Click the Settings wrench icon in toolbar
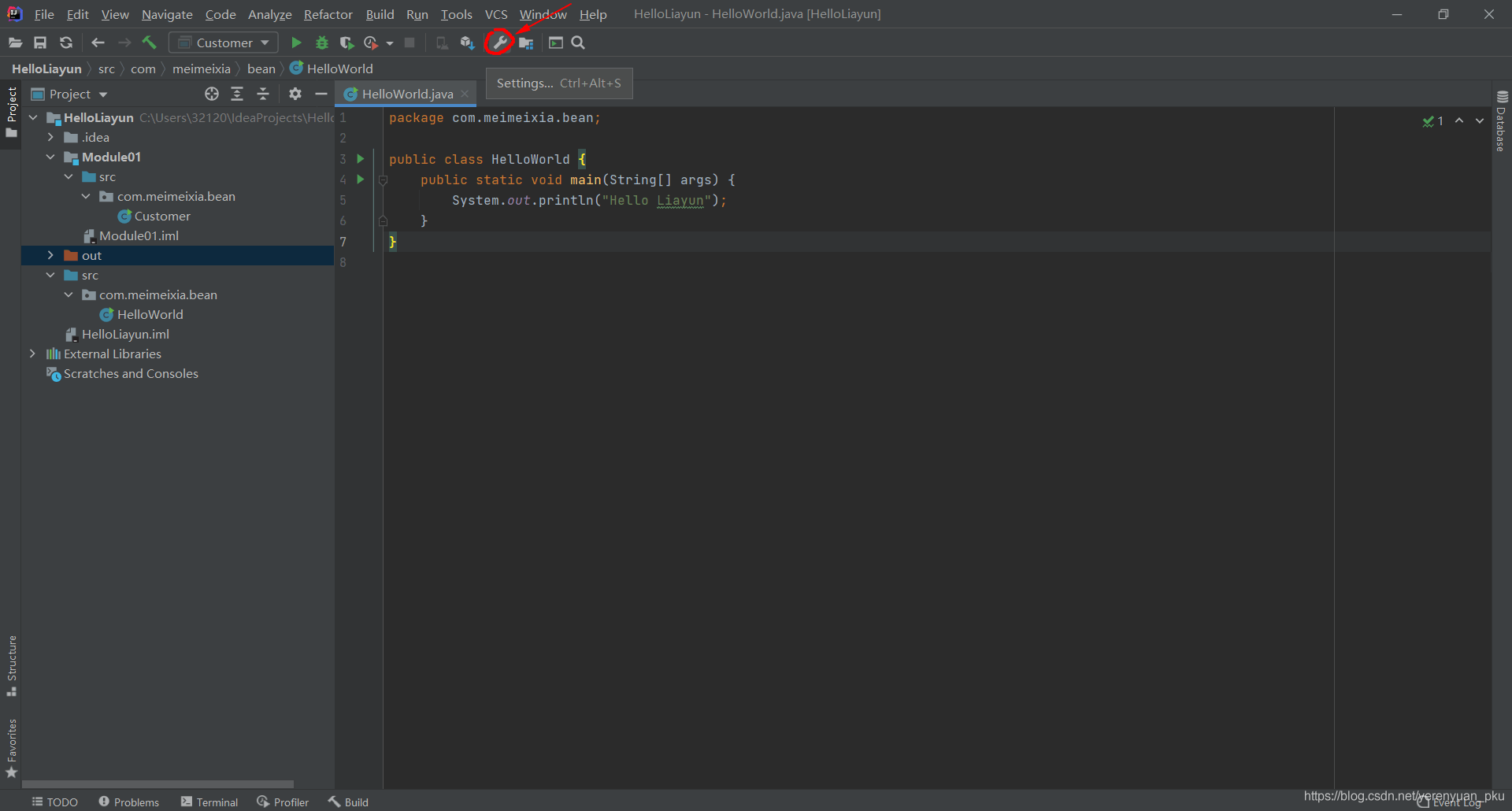This screenshot has width=1512, height=811. coord(499,43)
